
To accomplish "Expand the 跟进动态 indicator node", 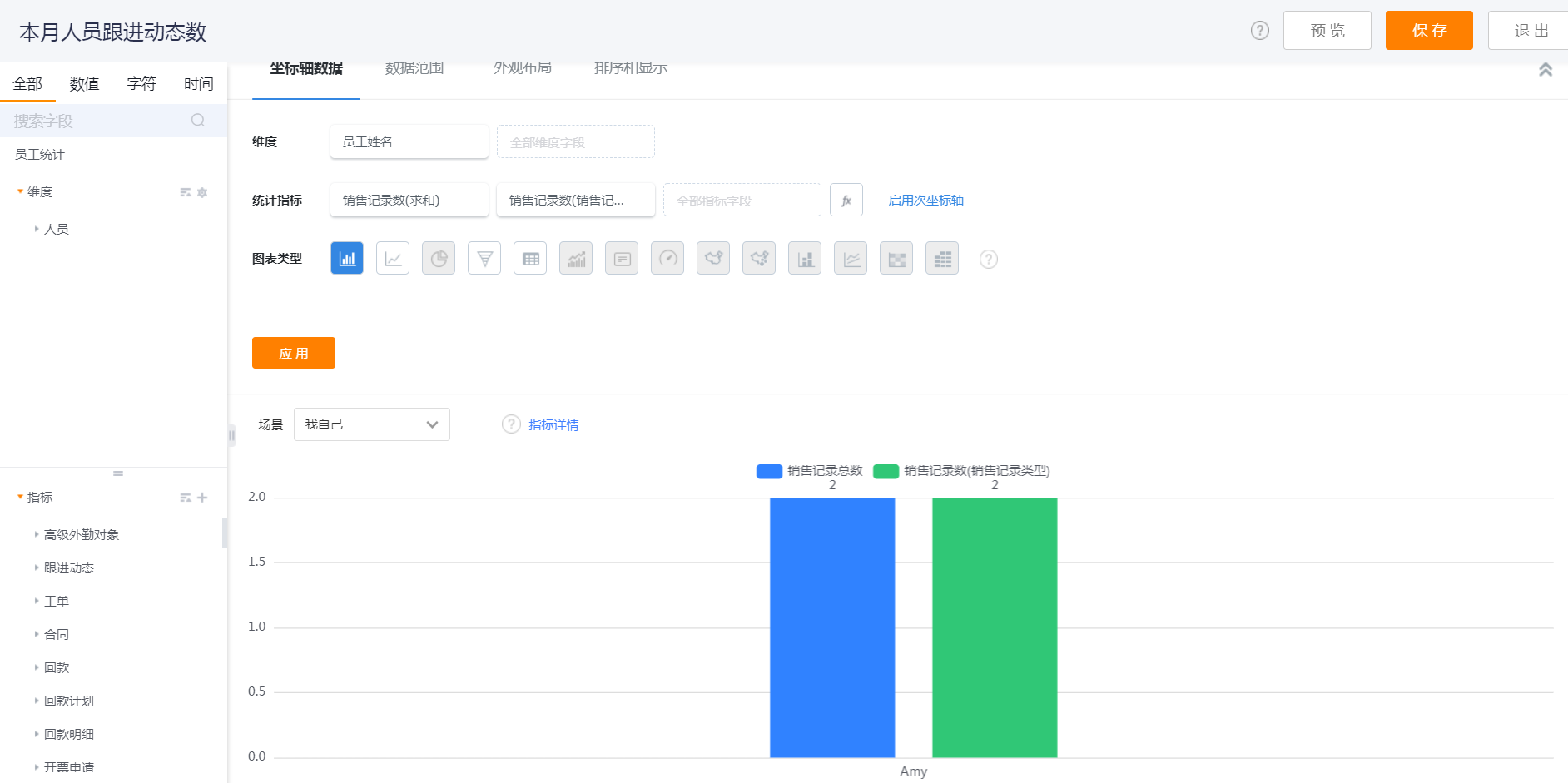I will (37, 567).
